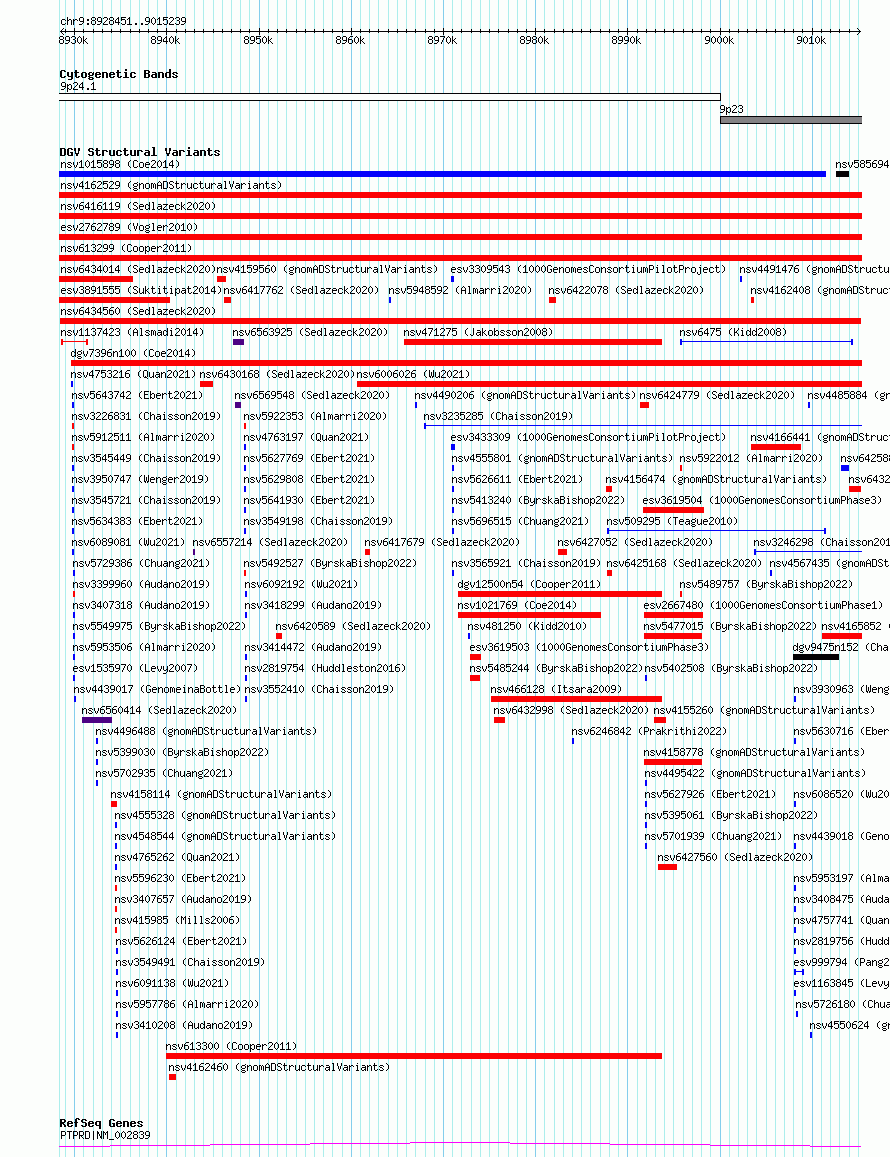Open the PTPRD|NM_002839 gene label
The height and width of the screenshot is (1157, 890).
(x=105, y=1135)
